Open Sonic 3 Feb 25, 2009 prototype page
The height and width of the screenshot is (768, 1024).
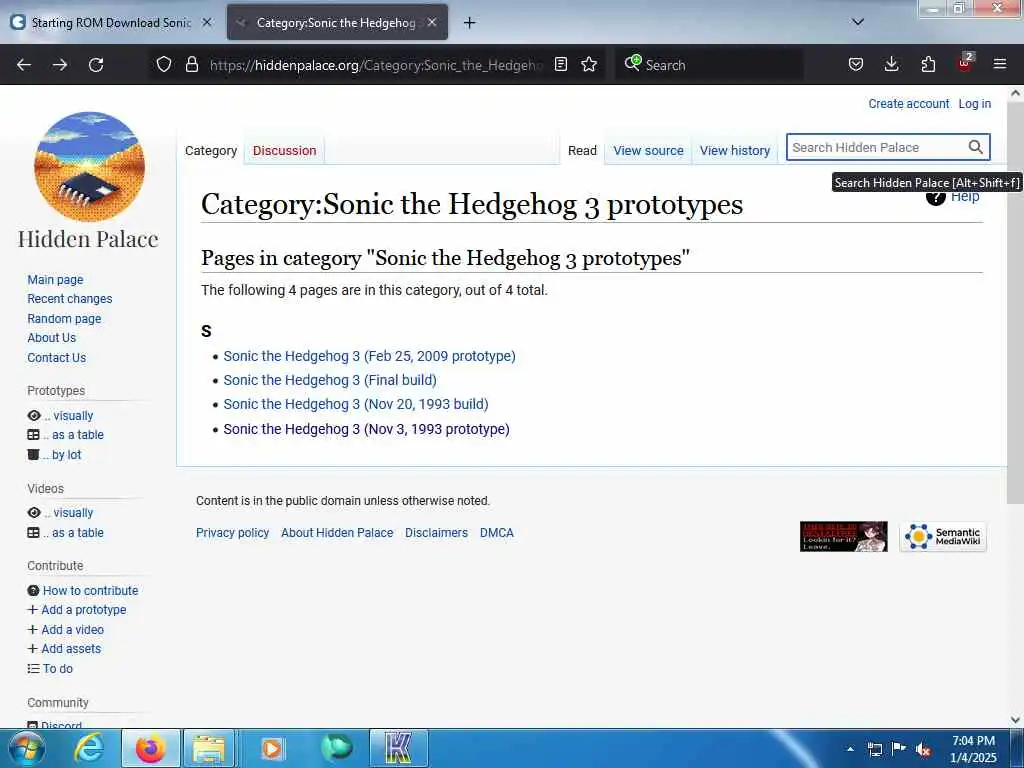click(369, 356)
